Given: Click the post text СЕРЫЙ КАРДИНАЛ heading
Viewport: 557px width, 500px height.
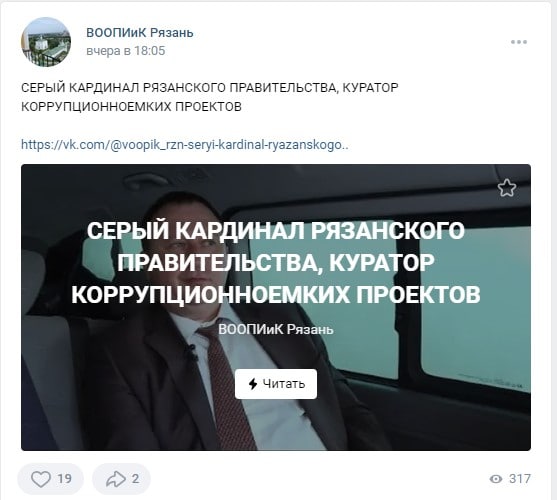Looking at the screenshot, I should tap(210, 87).
